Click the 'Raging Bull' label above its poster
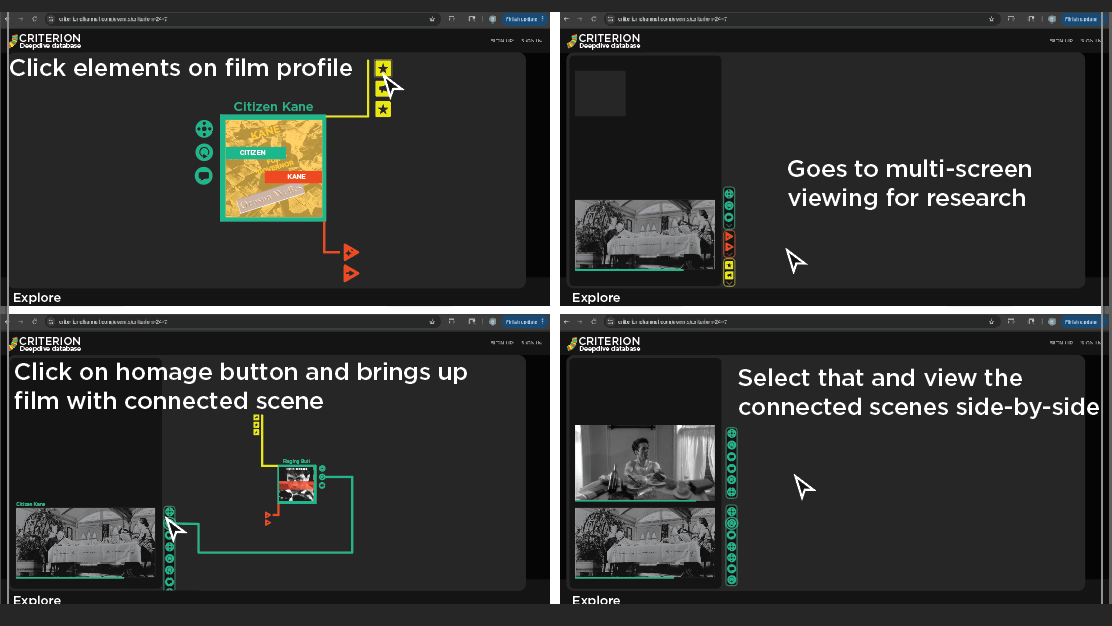This screenshot has width=1112, height=626. pos(296,461)
